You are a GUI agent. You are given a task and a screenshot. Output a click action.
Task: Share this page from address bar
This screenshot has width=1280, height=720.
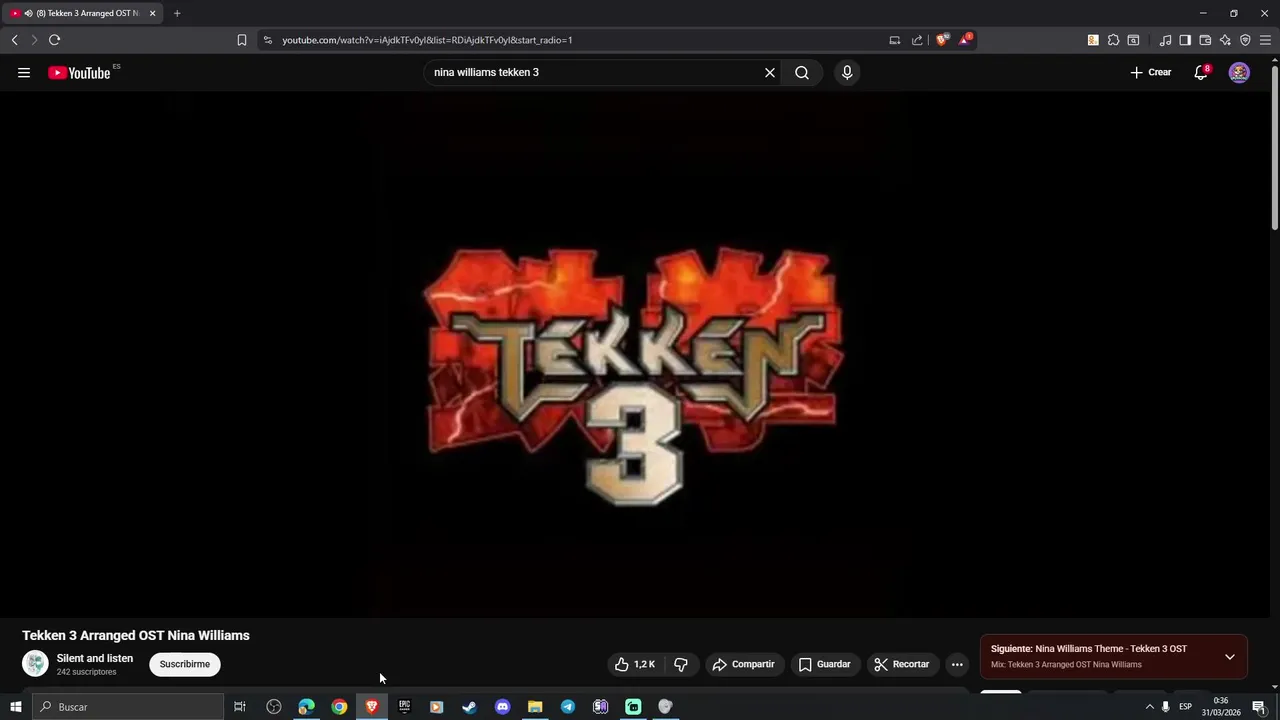click(917, 40)
